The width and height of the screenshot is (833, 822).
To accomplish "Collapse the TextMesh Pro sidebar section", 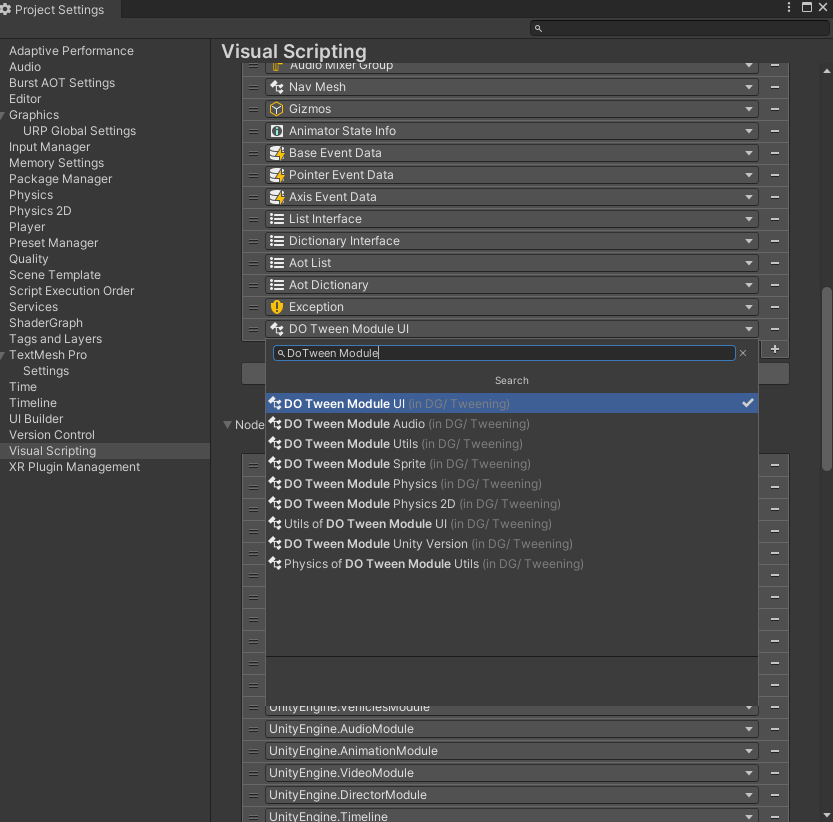I will [4, 355].
